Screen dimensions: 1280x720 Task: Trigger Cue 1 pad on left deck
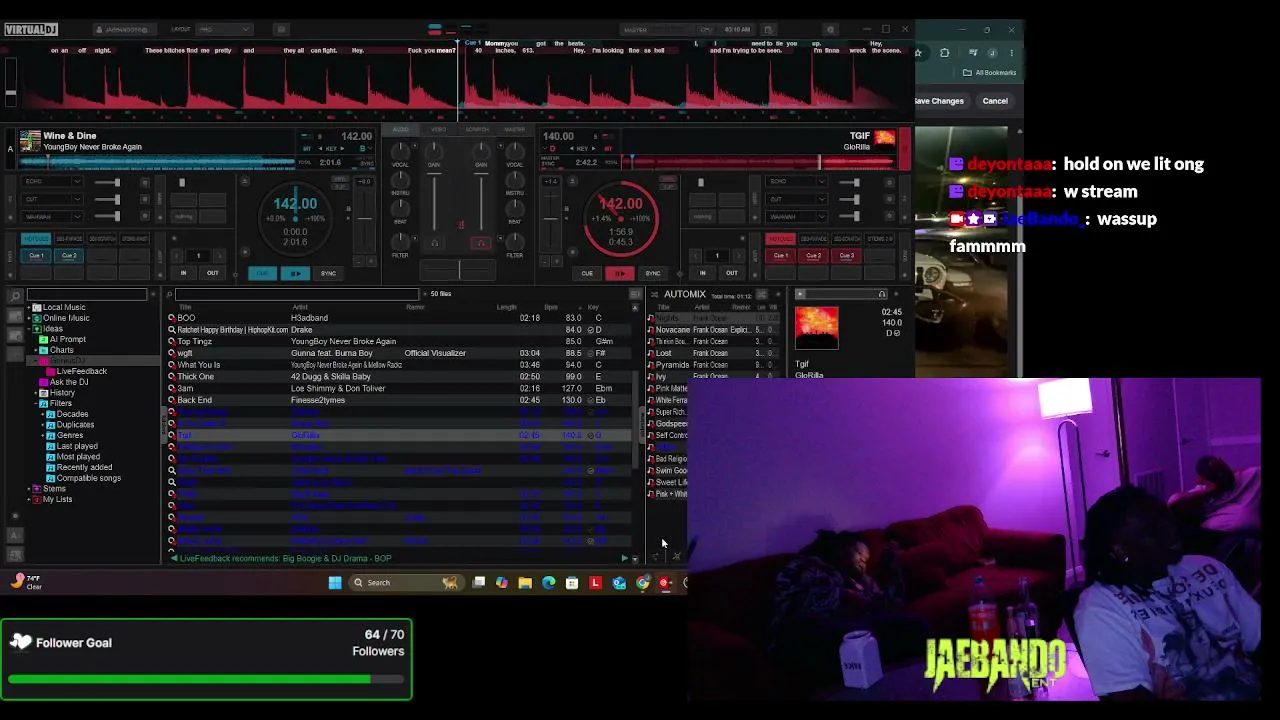click(36, 255)
